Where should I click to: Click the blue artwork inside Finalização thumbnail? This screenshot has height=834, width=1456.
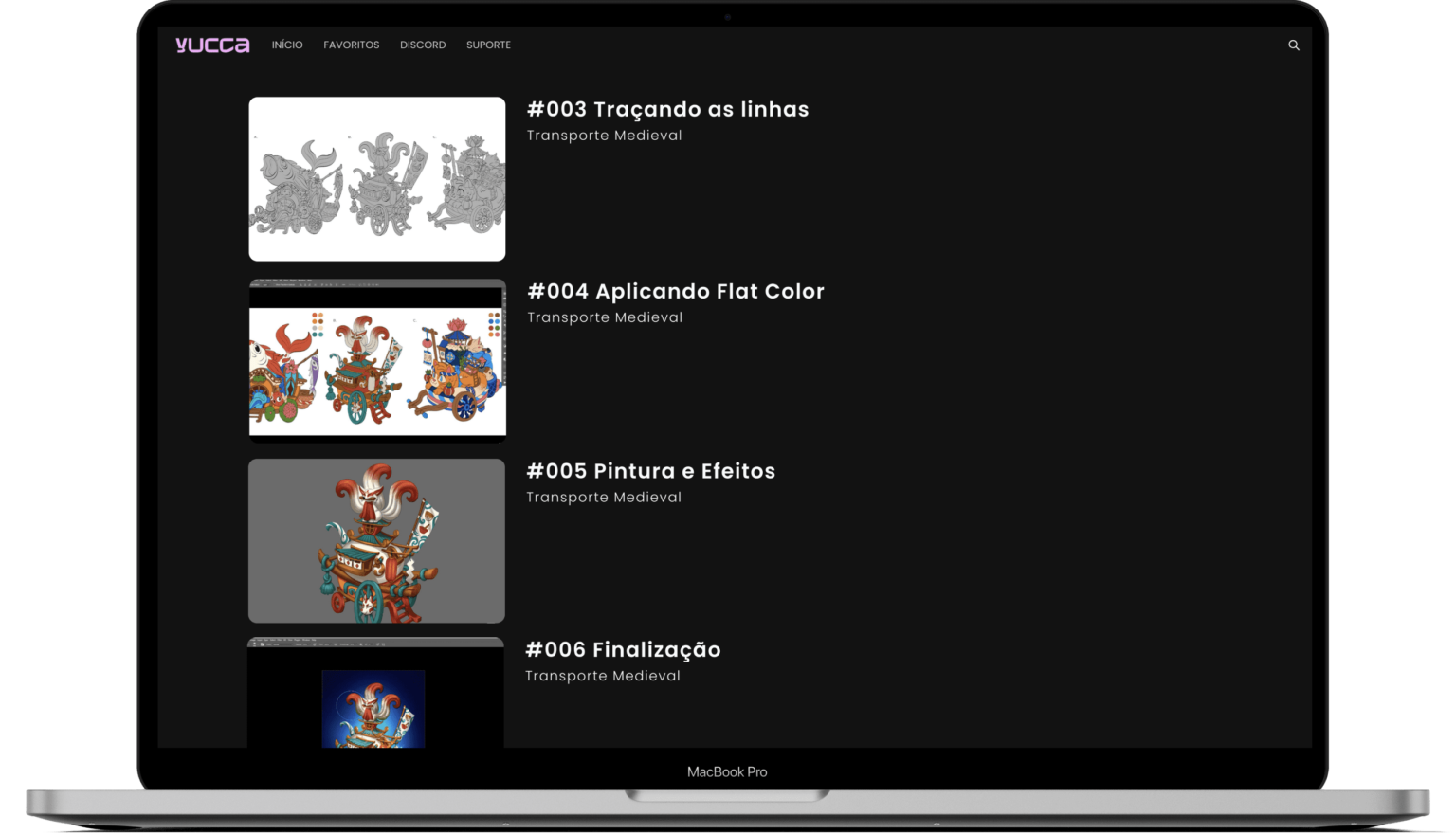click(373, 709)
